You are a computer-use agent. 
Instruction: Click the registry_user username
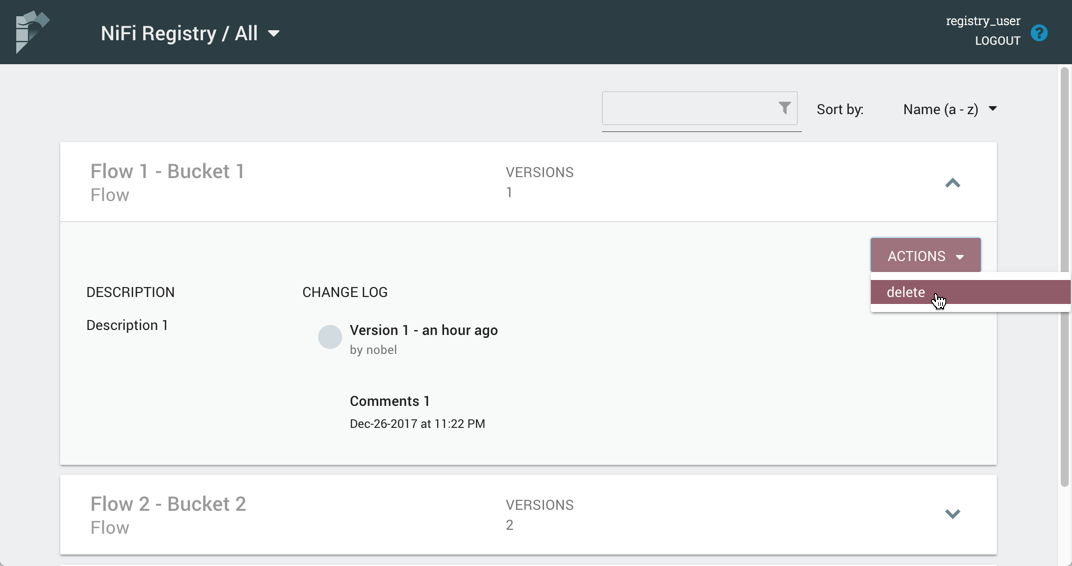pyautogui.click(x=983, y=21)
